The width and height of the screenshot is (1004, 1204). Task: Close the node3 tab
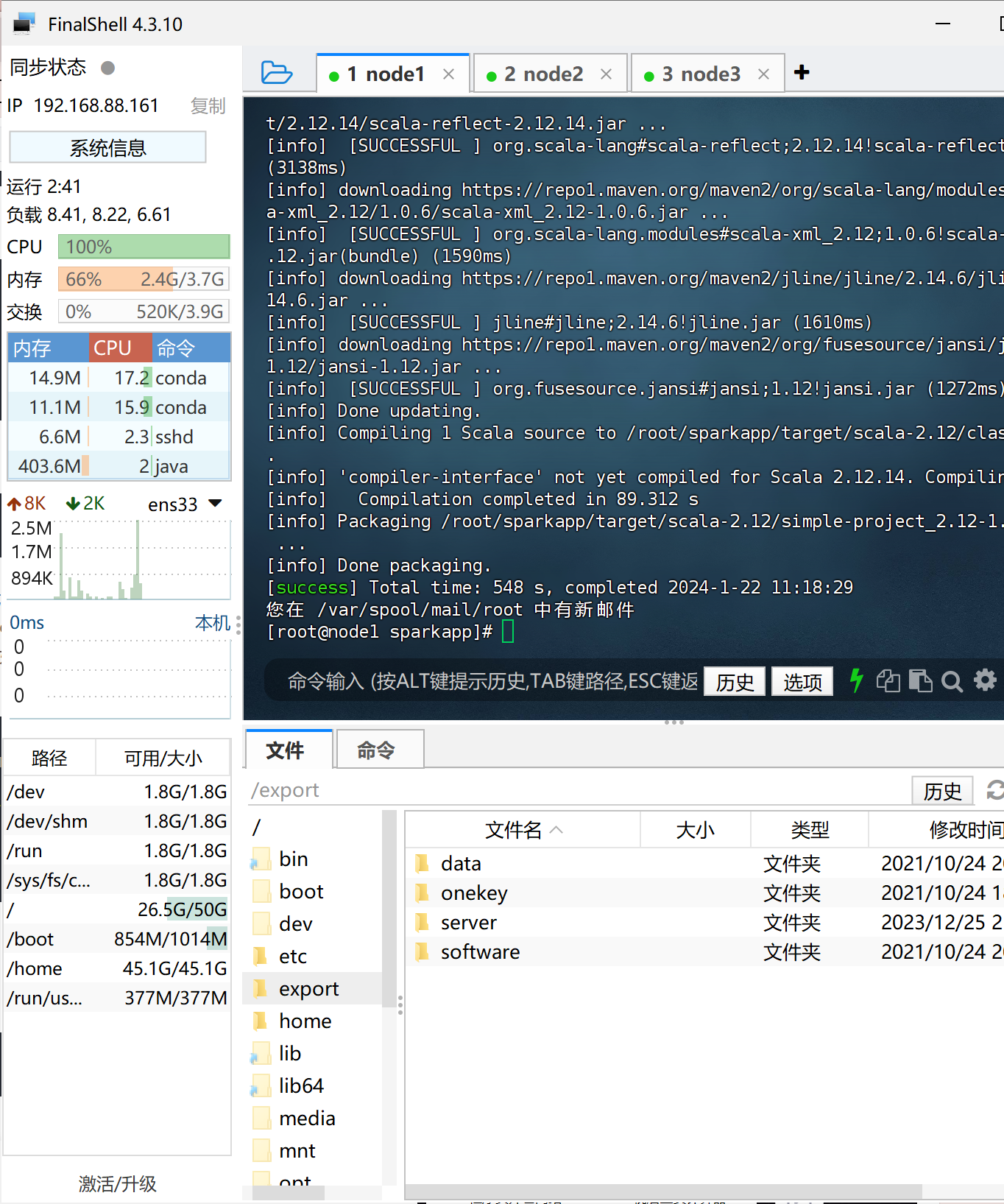tap(763, 74)
